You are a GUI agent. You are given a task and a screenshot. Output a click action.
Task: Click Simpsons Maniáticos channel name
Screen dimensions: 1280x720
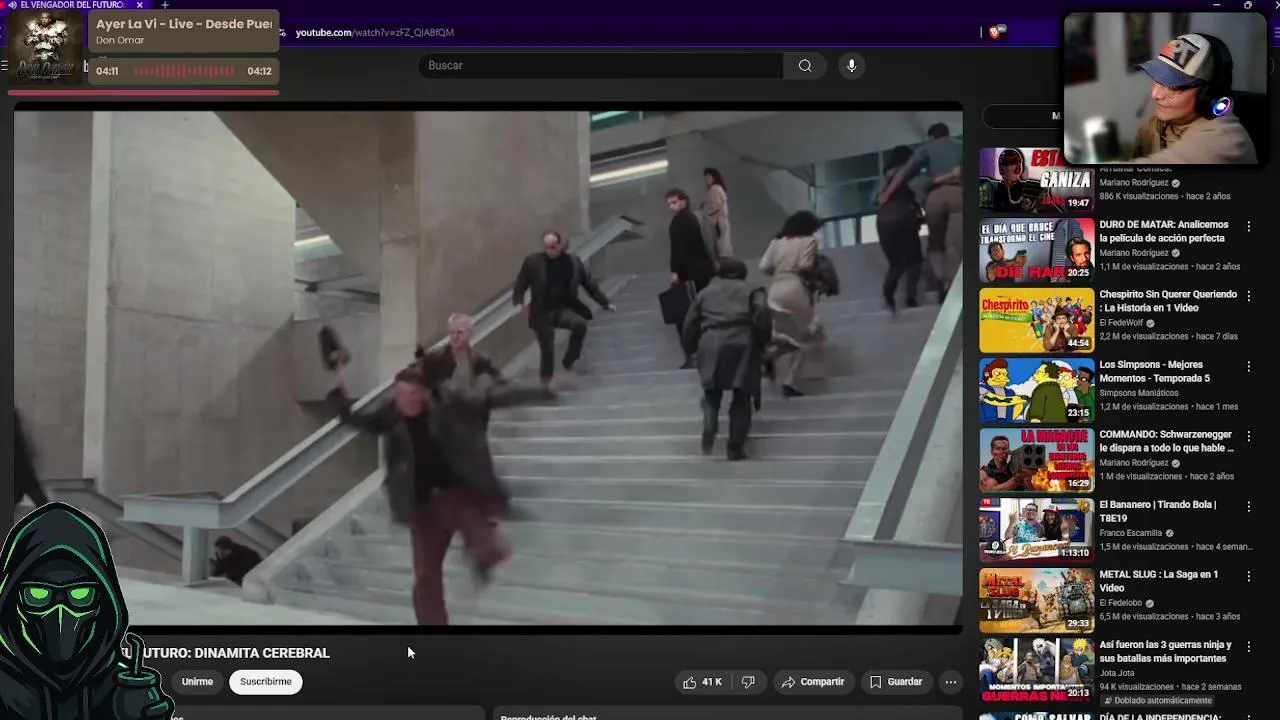[x=1138, y=393]
